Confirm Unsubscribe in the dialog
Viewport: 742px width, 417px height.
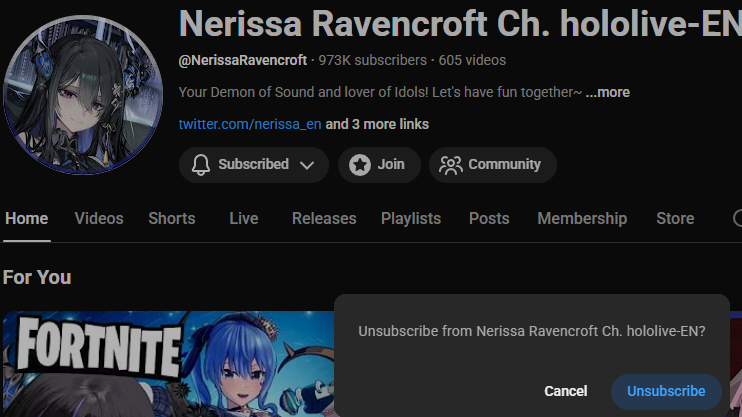[x=666, y=391]
